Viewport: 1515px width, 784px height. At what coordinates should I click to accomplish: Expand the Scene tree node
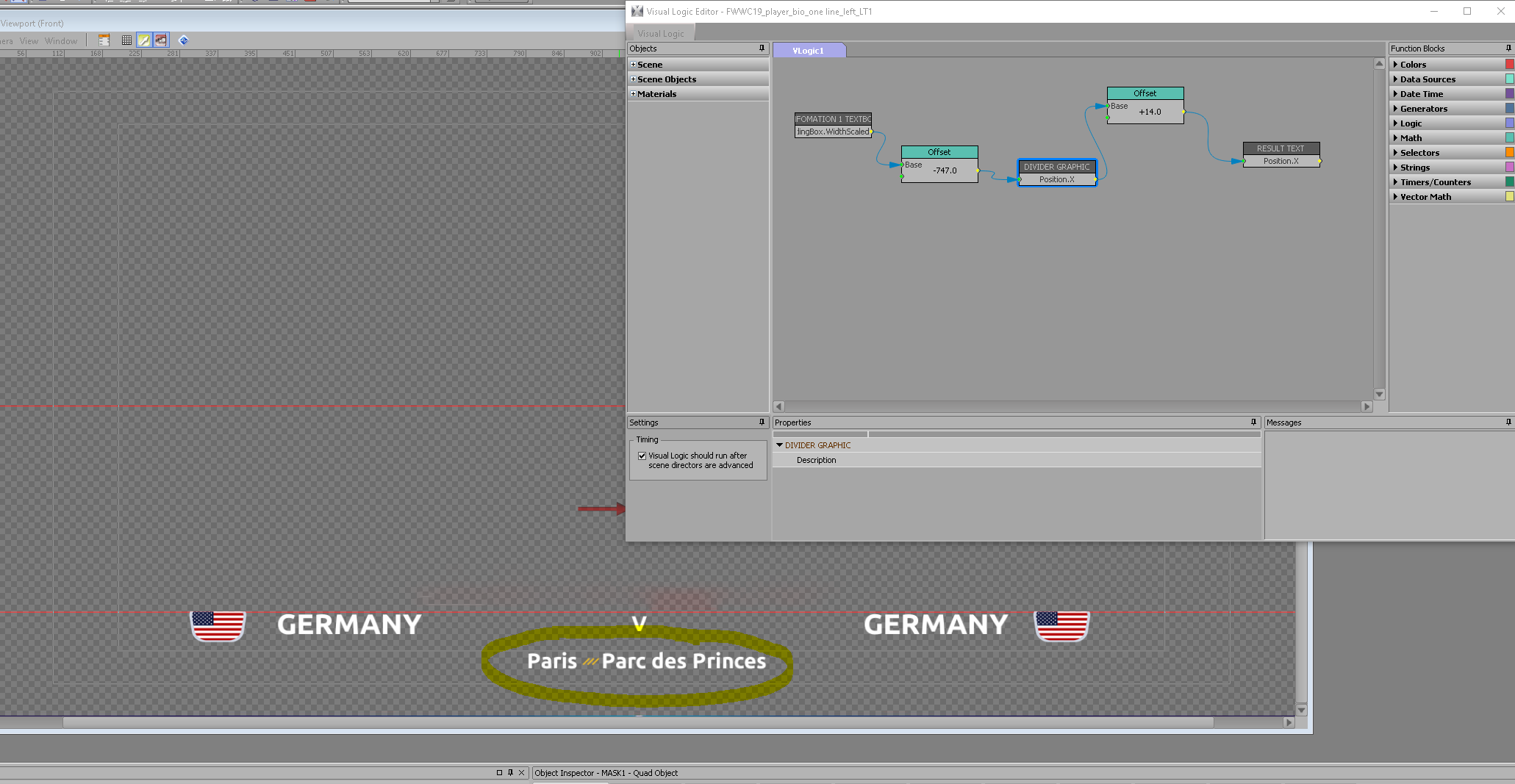633,65
